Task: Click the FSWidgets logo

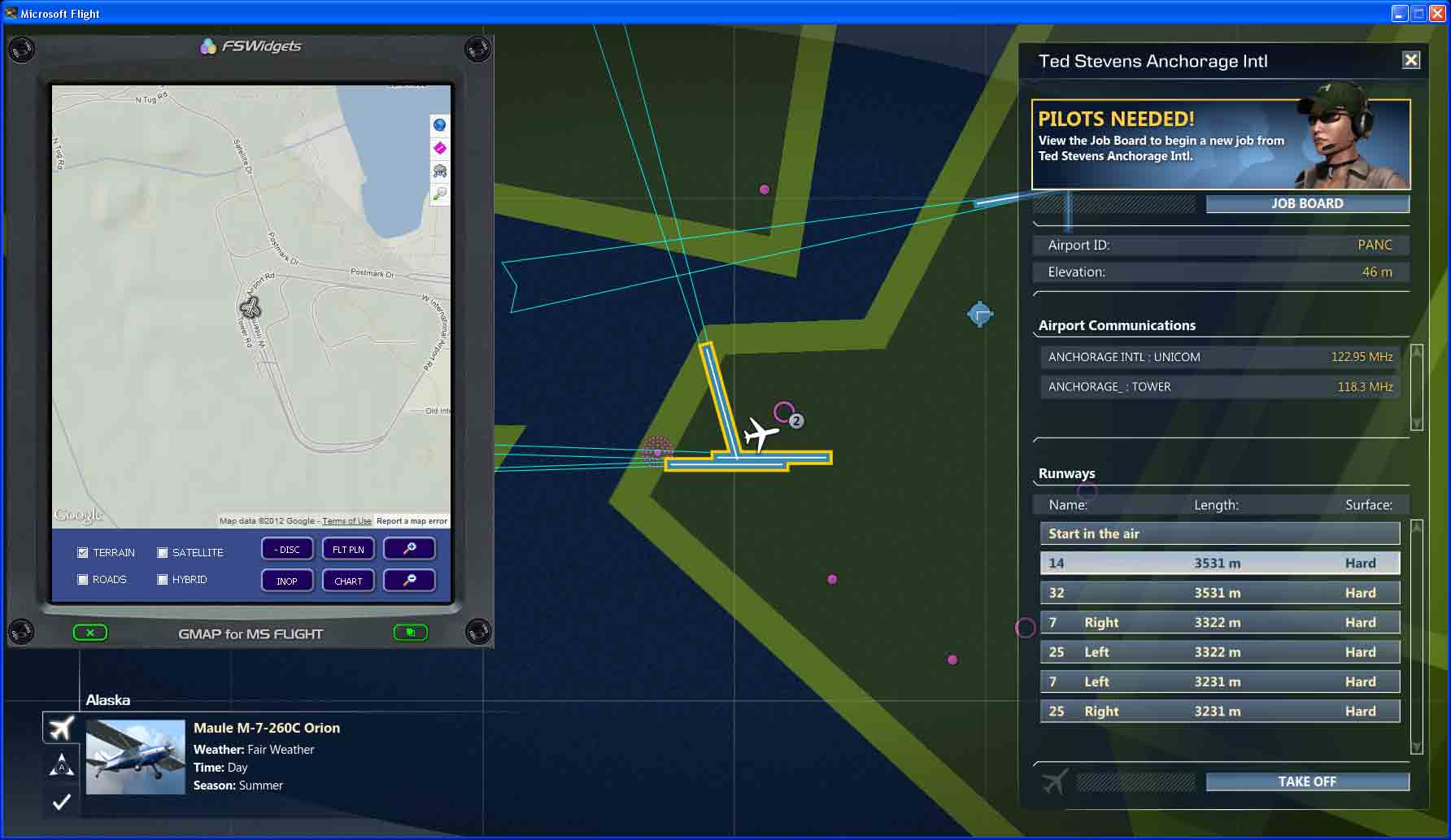Action: pyautogui.click(x=251, y=46)
